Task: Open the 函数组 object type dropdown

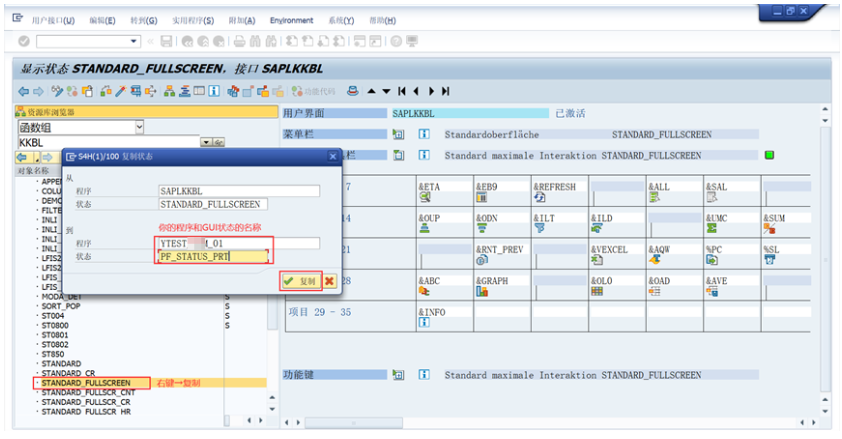Action: 140,127
